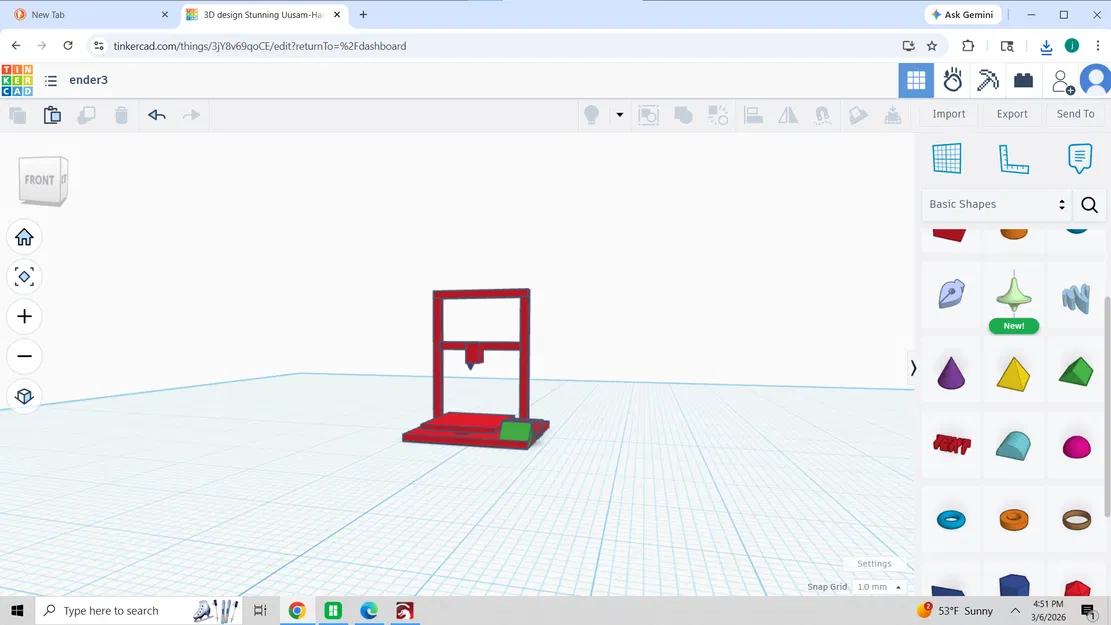Click the Notes annotation icon
The image size is (1111, 625).
1079,158
